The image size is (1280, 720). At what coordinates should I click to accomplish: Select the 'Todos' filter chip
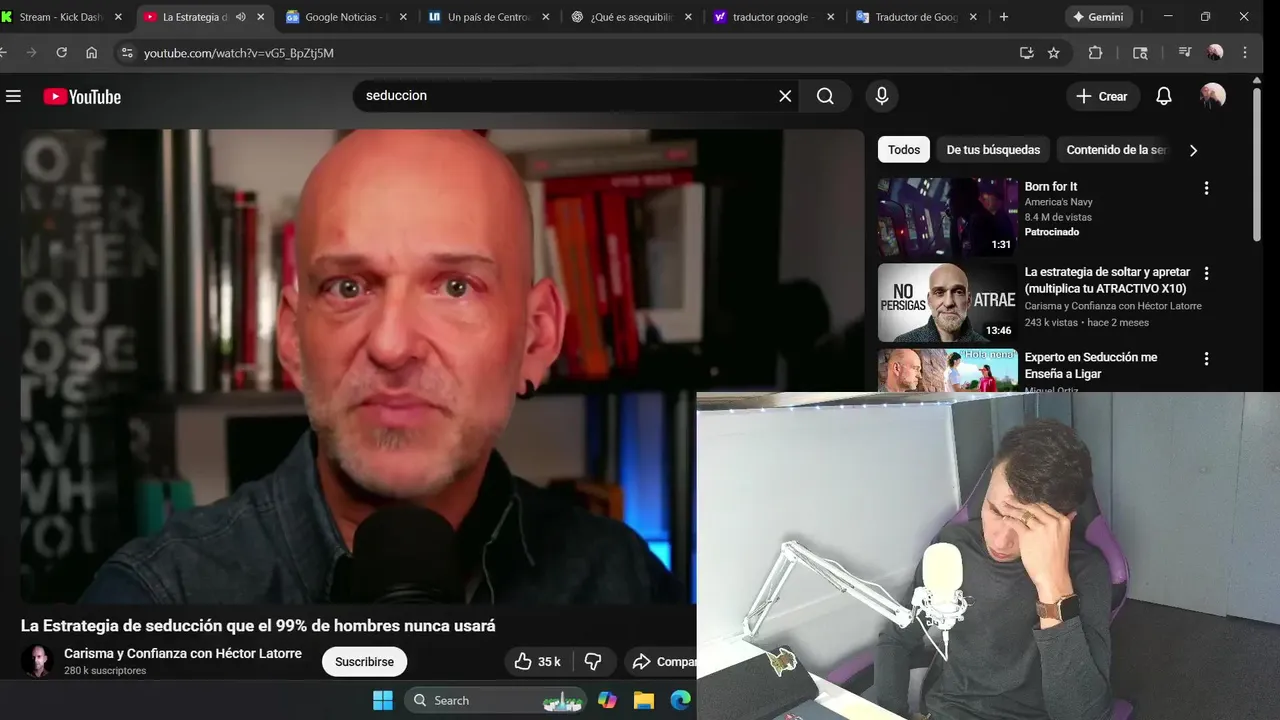click(x=904, y=150)
